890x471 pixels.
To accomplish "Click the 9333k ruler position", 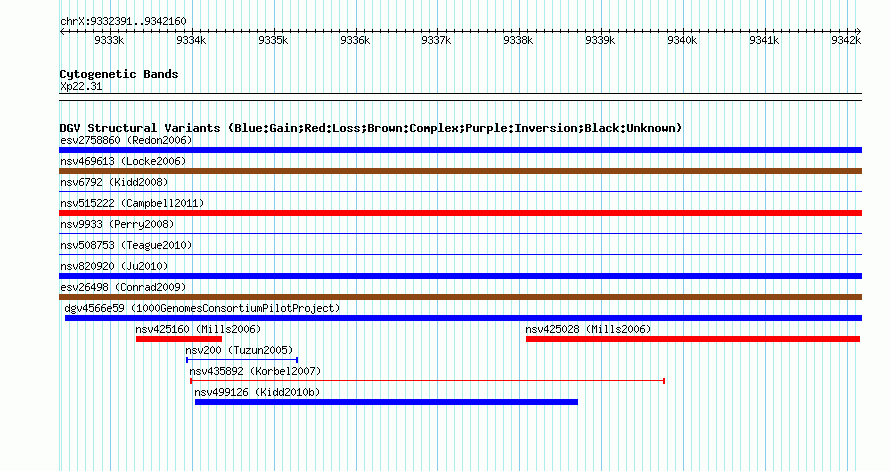I will (109, 40).
